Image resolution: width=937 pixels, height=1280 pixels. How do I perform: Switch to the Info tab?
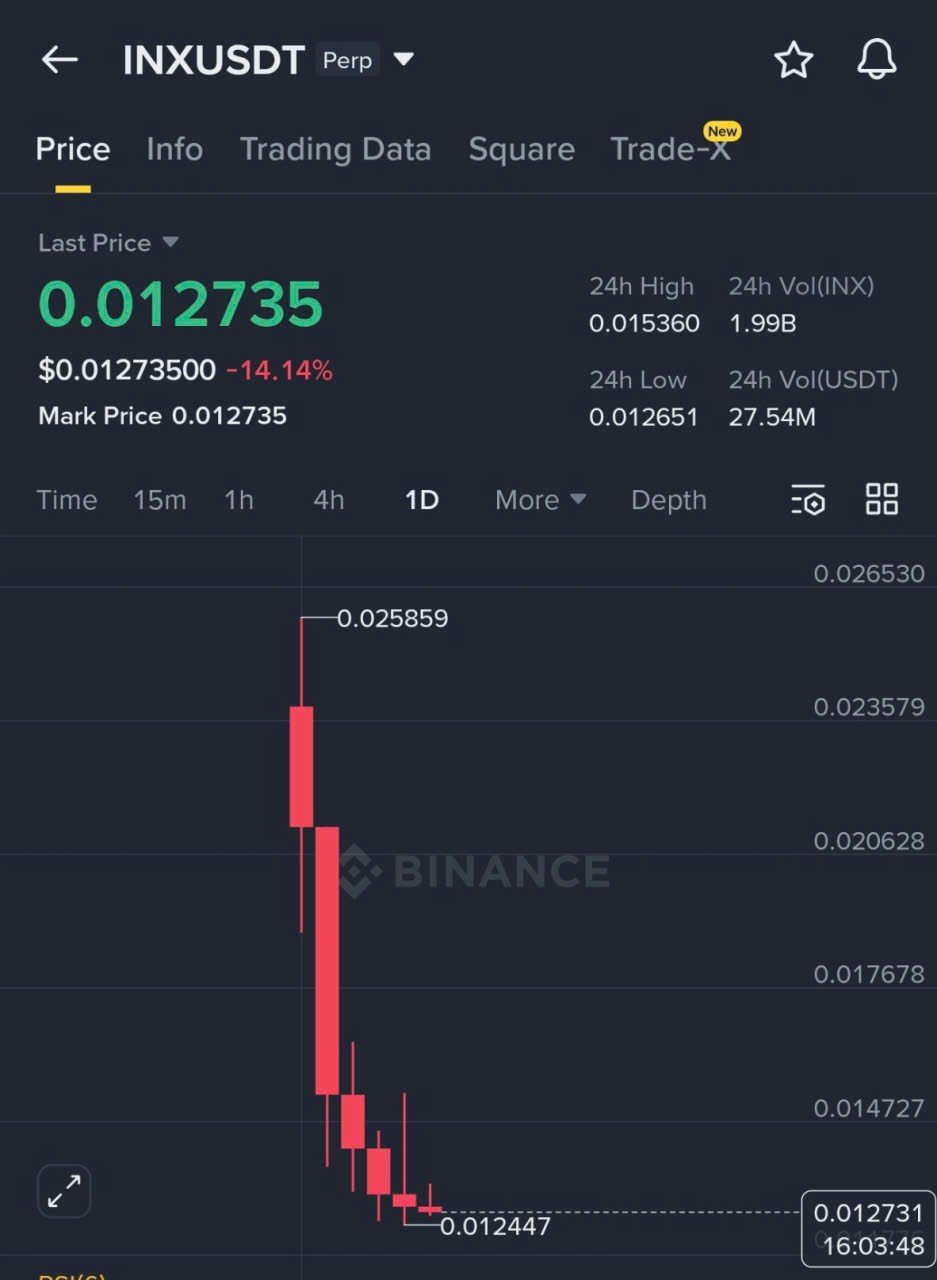click(x=174, y=150)
